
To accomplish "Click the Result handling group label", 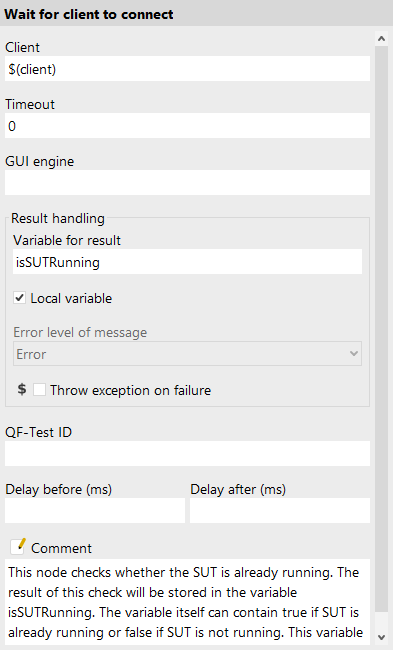I will (58, 218).
